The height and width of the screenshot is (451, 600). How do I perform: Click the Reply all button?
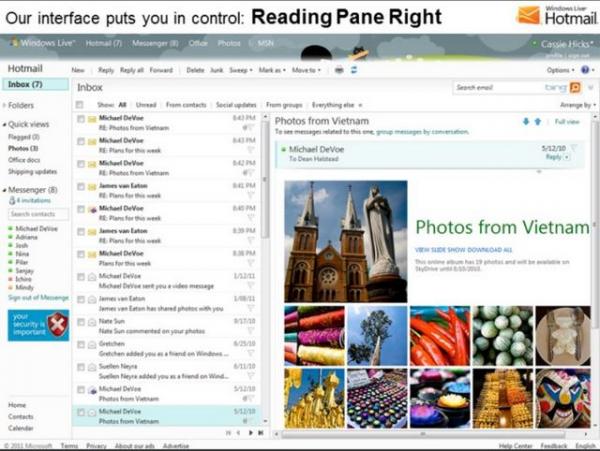pos(132,70)
